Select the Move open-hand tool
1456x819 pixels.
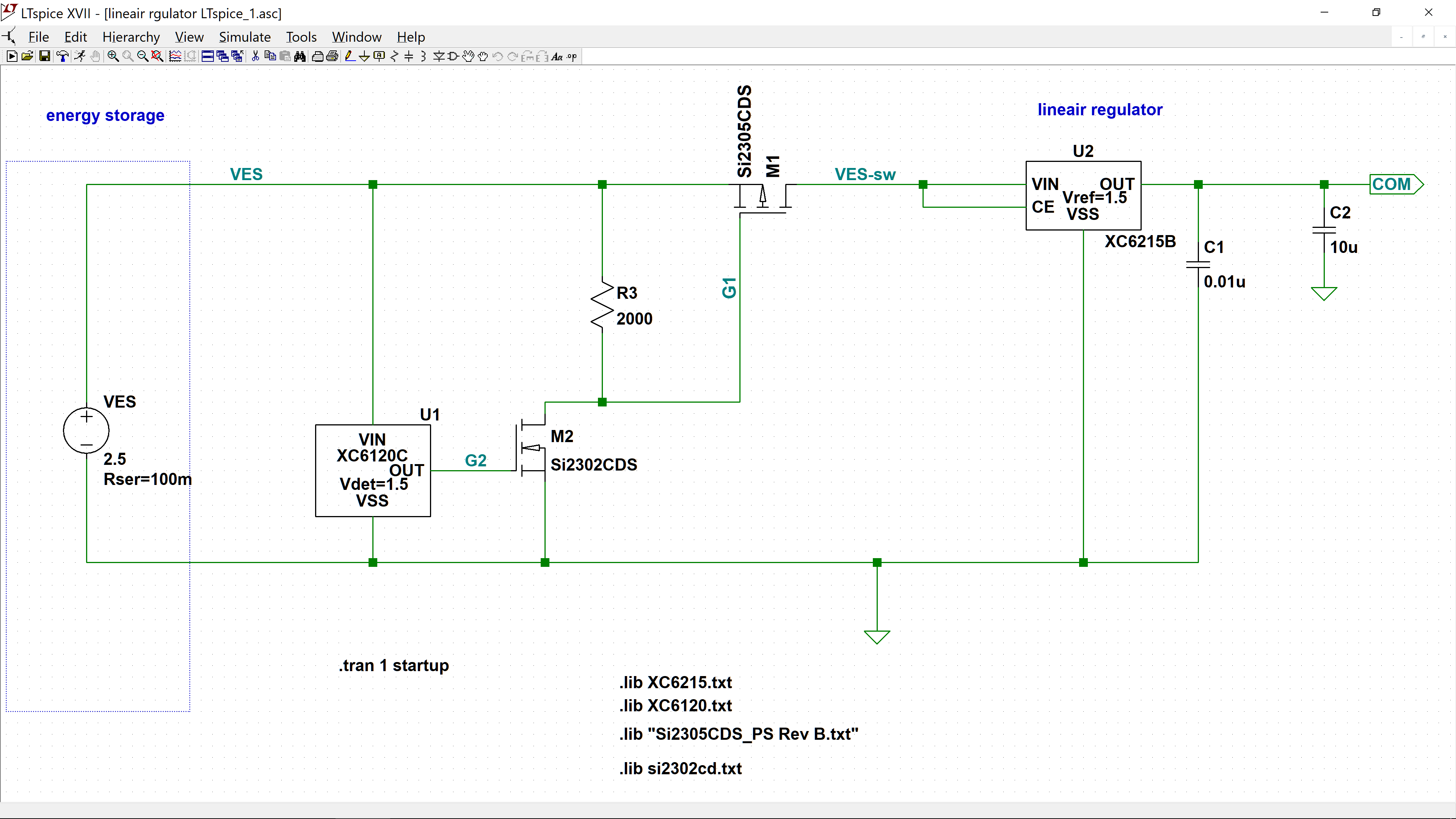(x=468, y=56)
